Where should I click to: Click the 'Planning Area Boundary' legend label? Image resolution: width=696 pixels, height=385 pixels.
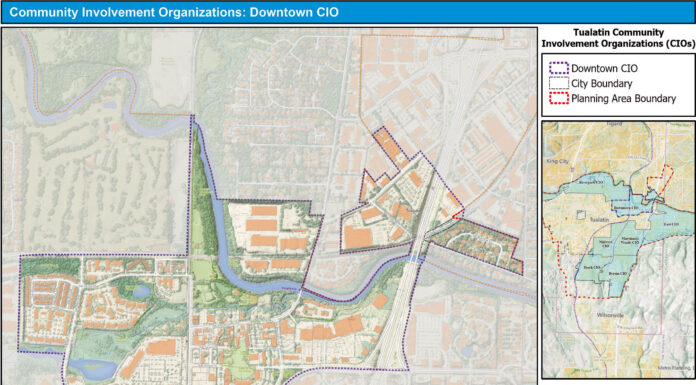pyautogui.click(x=623, y=99)
